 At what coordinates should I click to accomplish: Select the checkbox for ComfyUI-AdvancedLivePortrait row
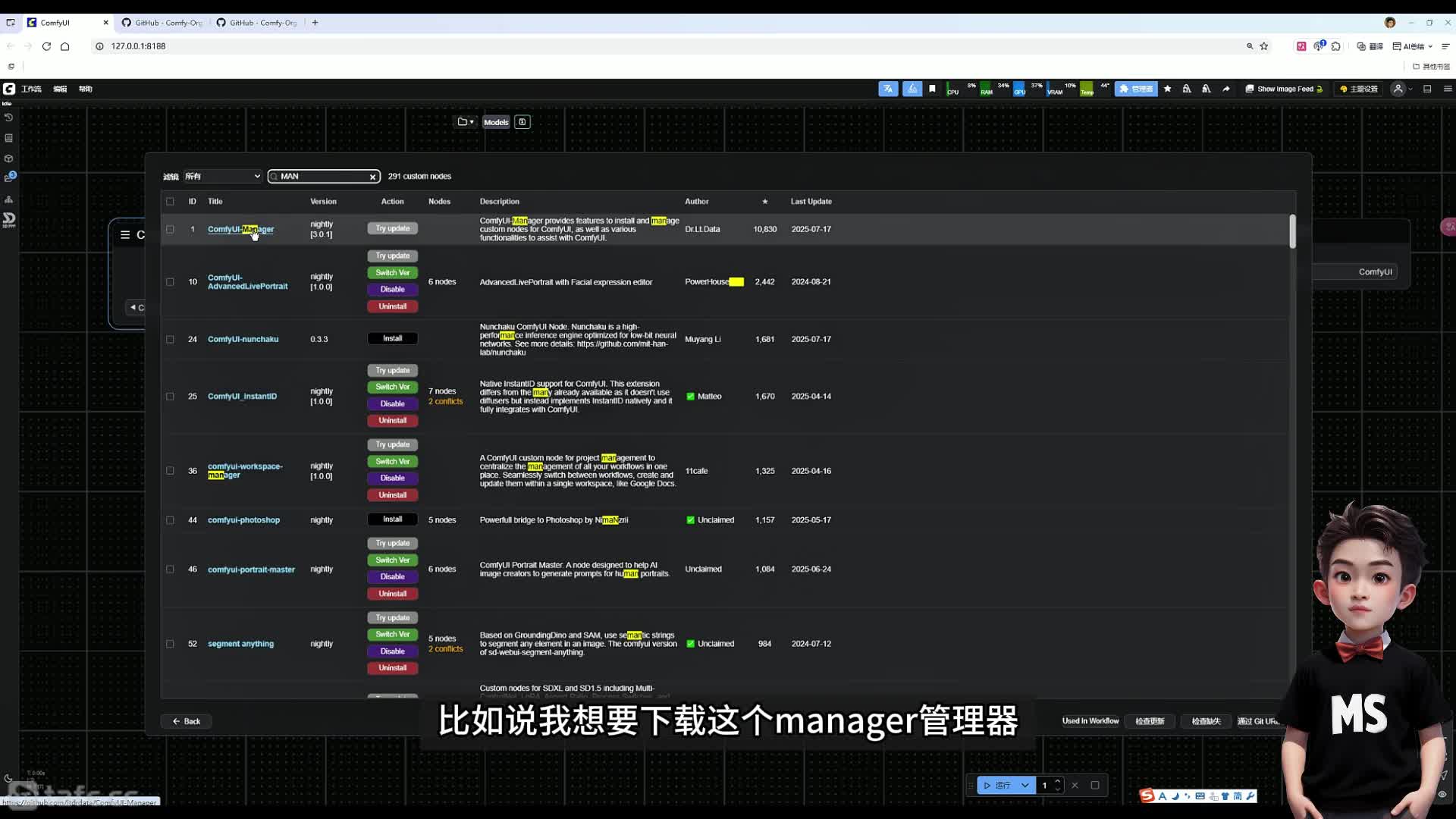tap(170, 282)
